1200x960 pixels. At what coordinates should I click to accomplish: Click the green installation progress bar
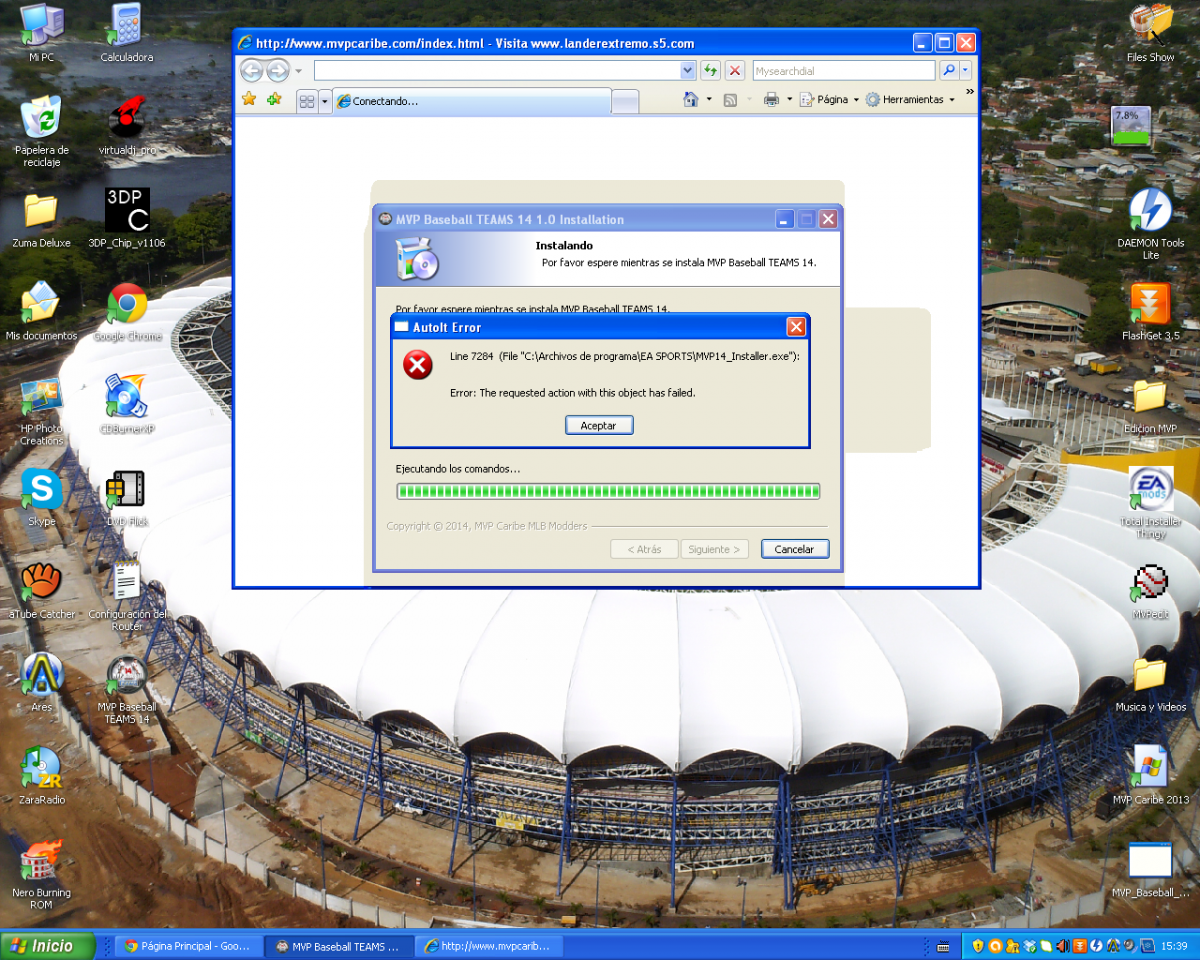tap(608, 491)
